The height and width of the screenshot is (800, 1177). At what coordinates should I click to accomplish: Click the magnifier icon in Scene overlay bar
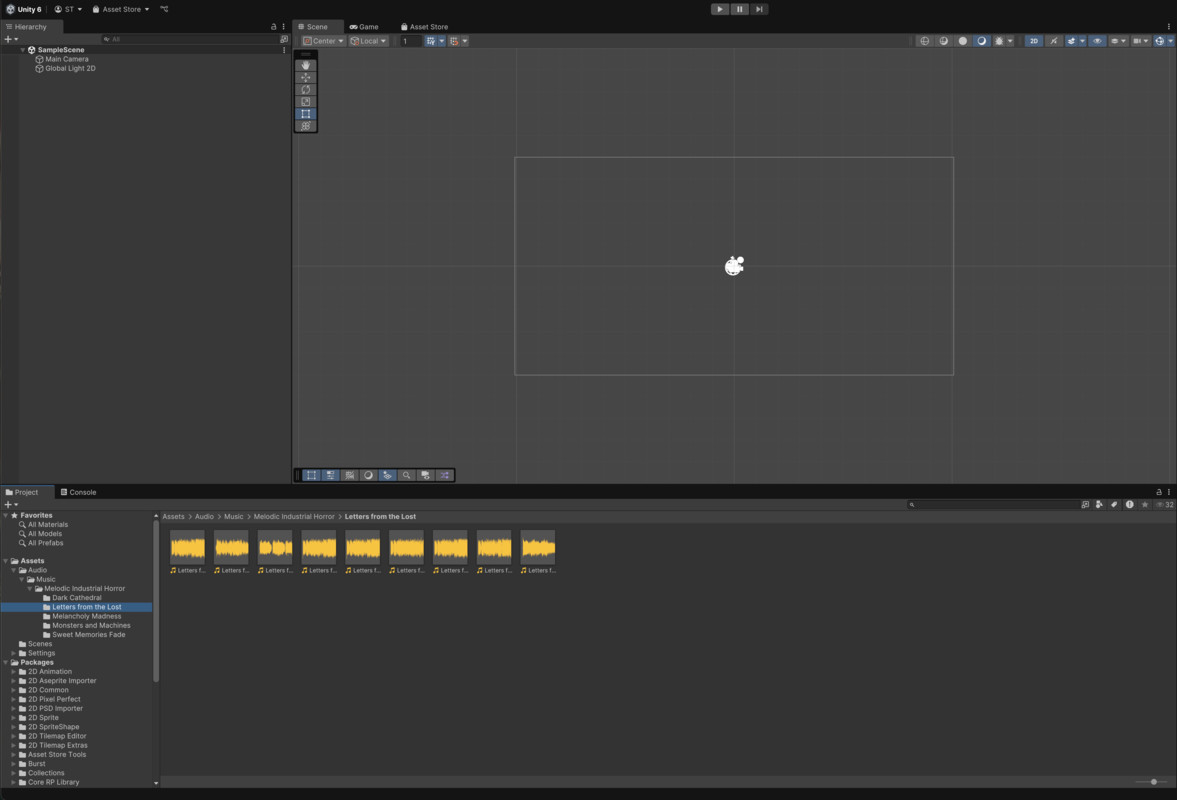click(406, 475)
